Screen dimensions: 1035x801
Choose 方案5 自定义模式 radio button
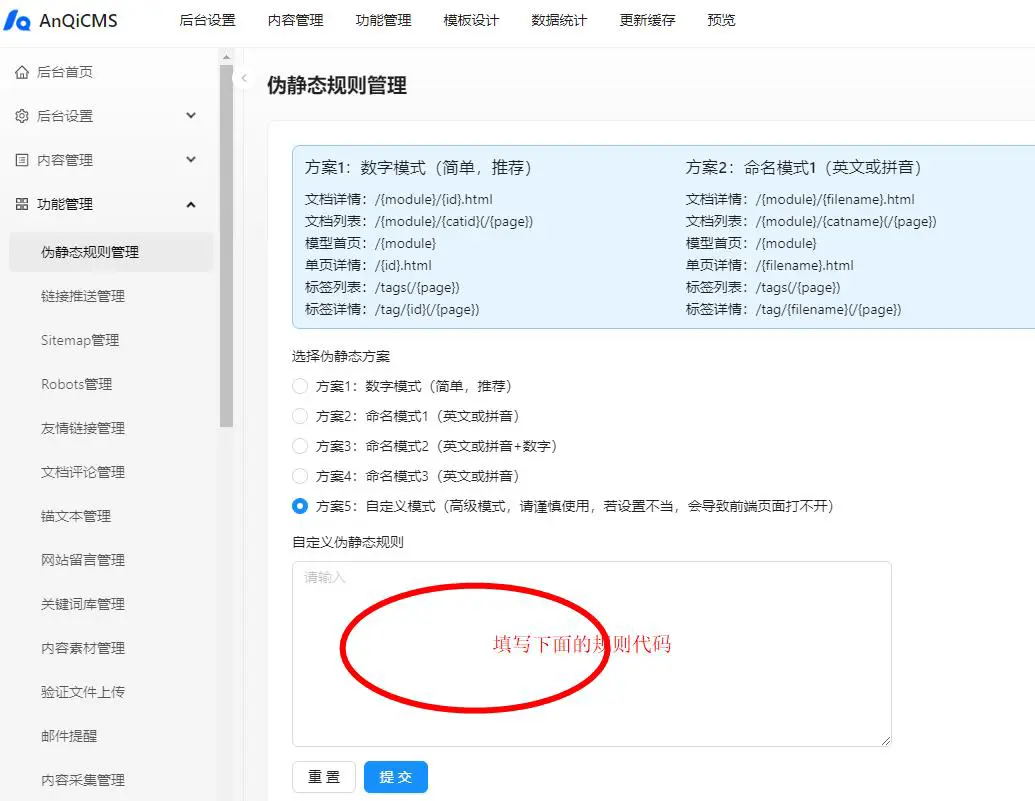(x=300, y=506)
